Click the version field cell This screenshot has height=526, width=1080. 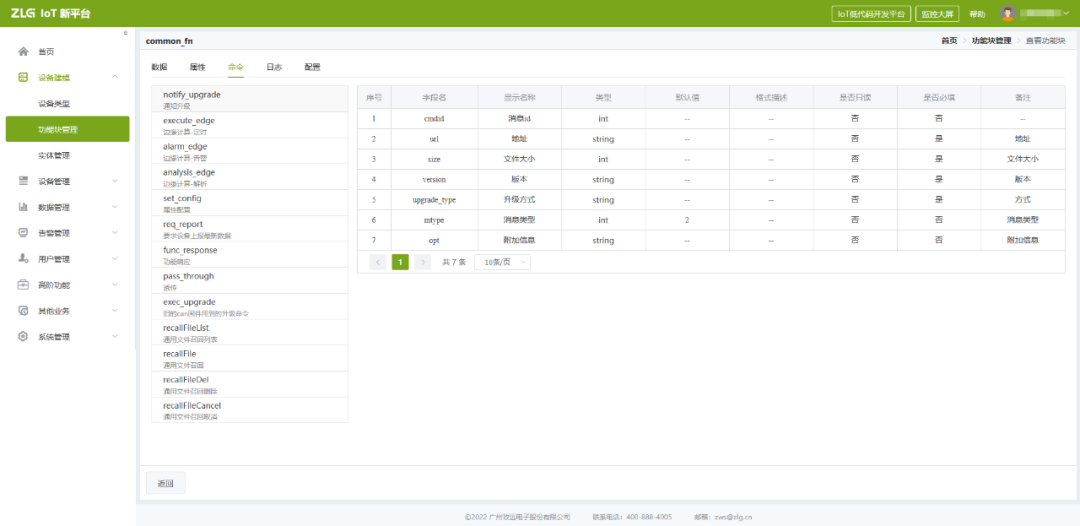click(435, 179)
